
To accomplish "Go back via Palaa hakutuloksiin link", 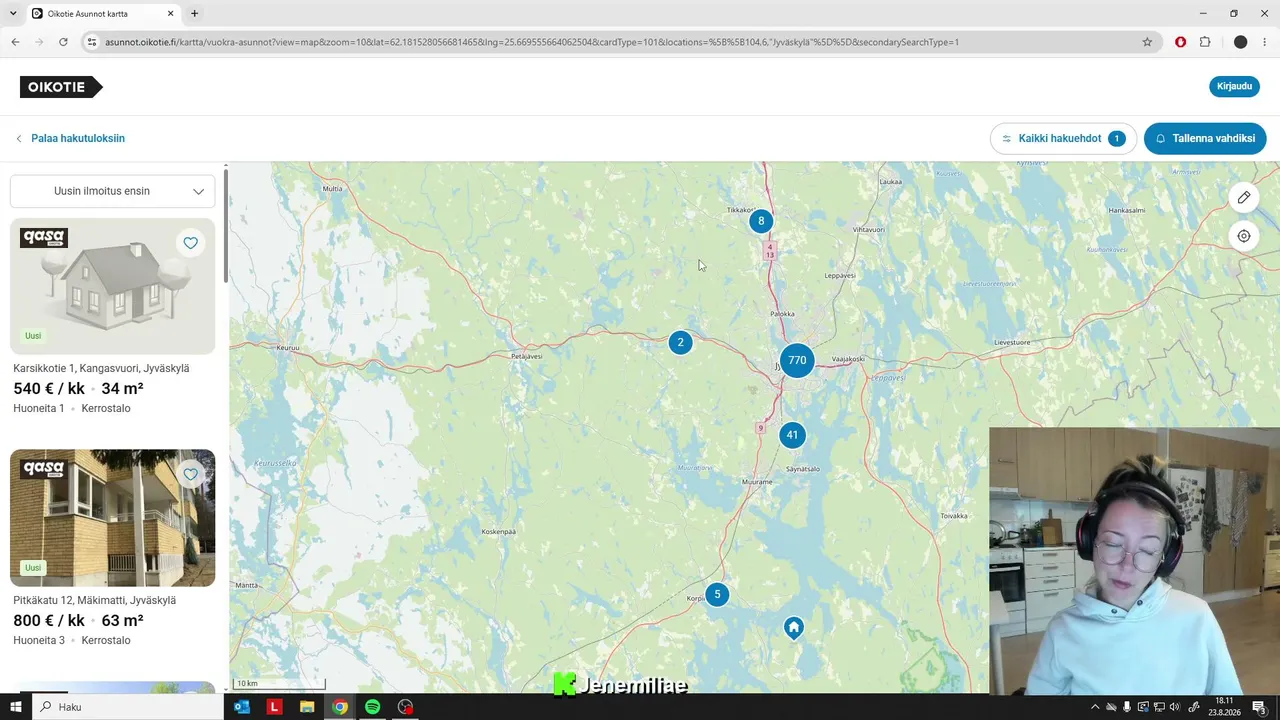I will pyautogui.click(x=70, y=139).
